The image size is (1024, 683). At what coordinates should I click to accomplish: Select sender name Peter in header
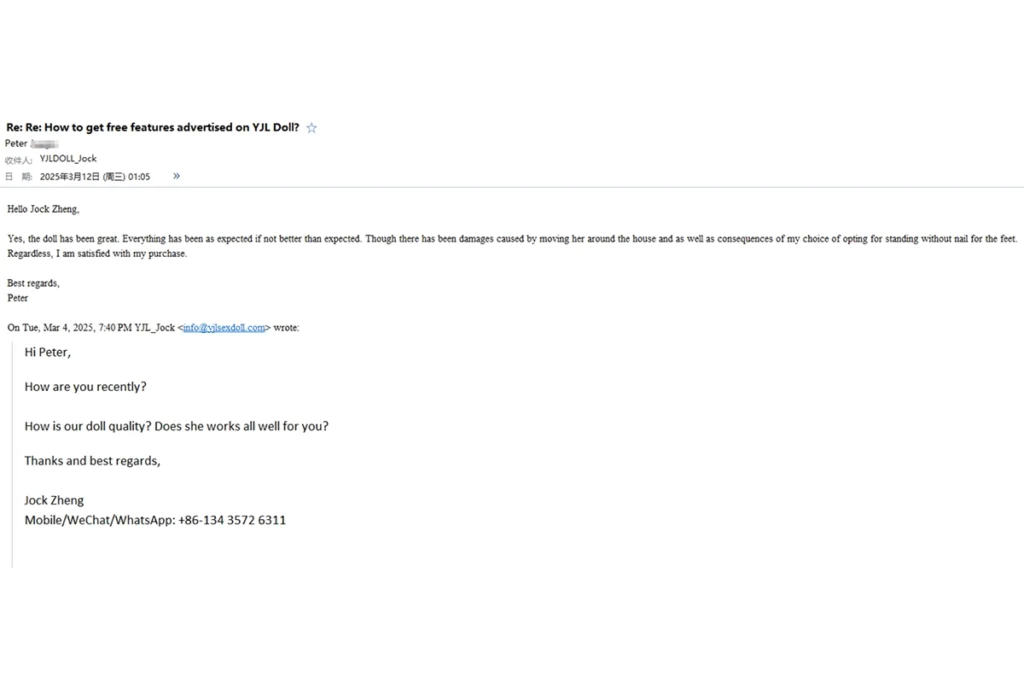(16, 144)
